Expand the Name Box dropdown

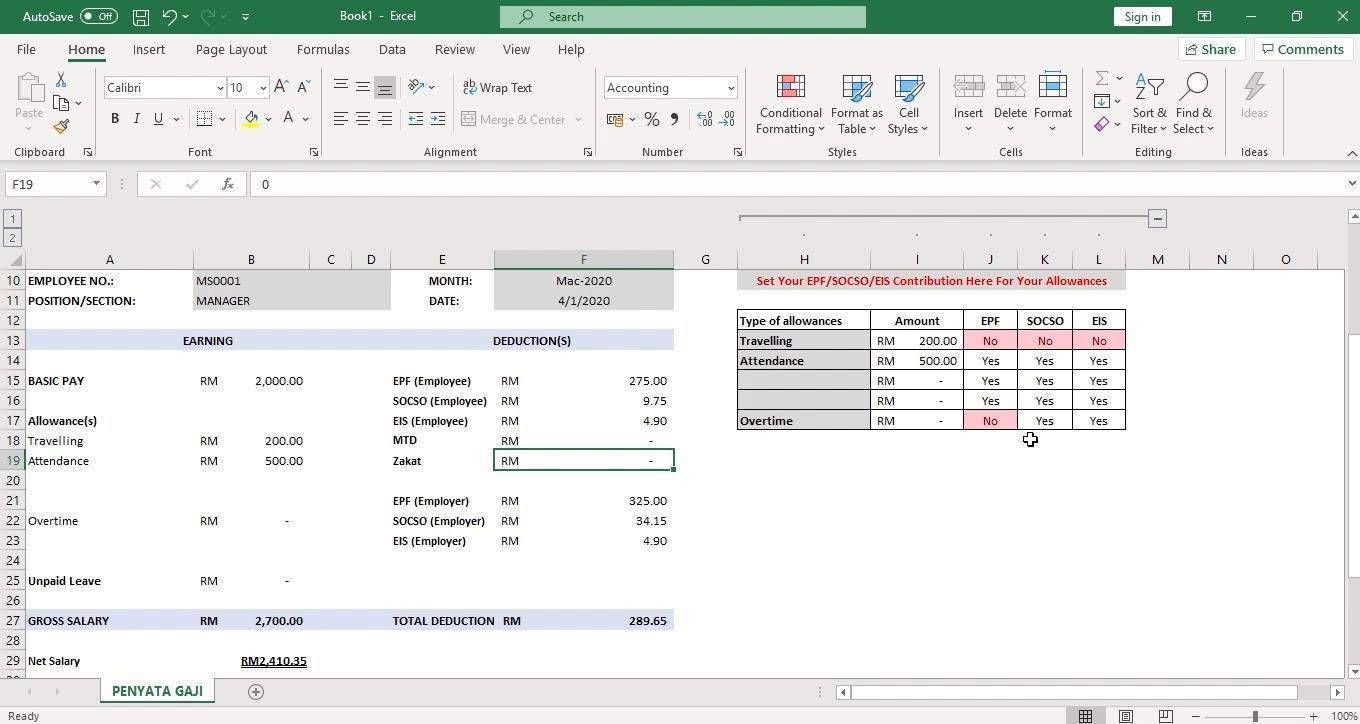[96, 184]
